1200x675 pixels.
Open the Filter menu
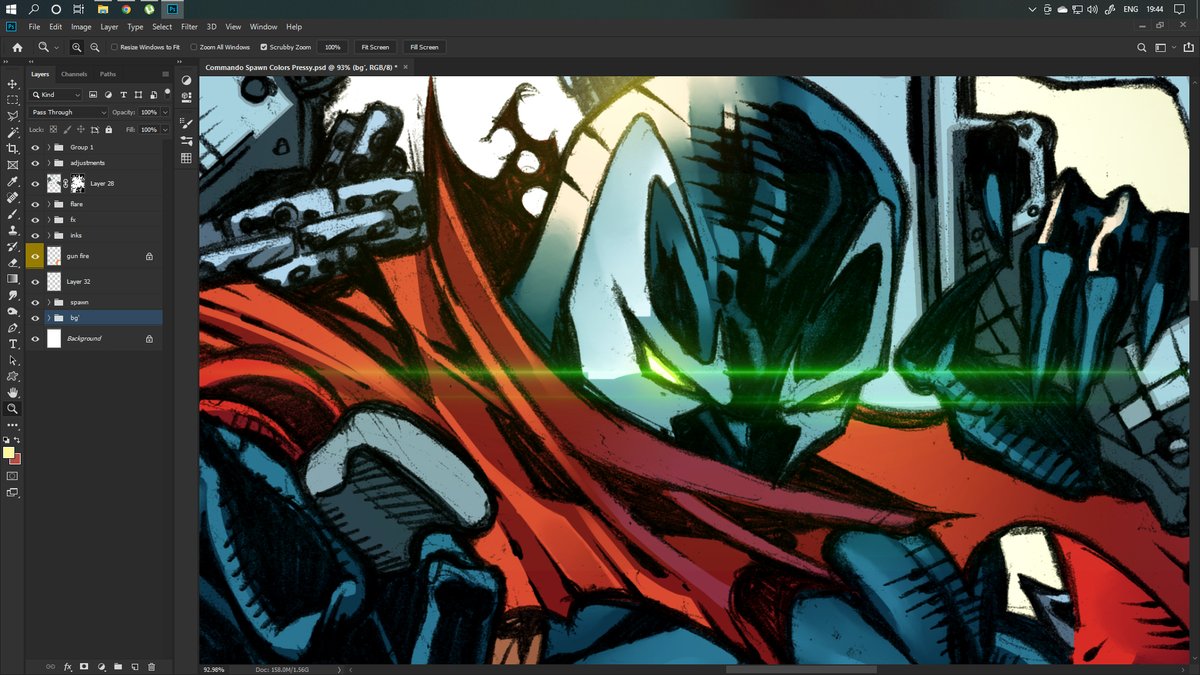(189, 27)
